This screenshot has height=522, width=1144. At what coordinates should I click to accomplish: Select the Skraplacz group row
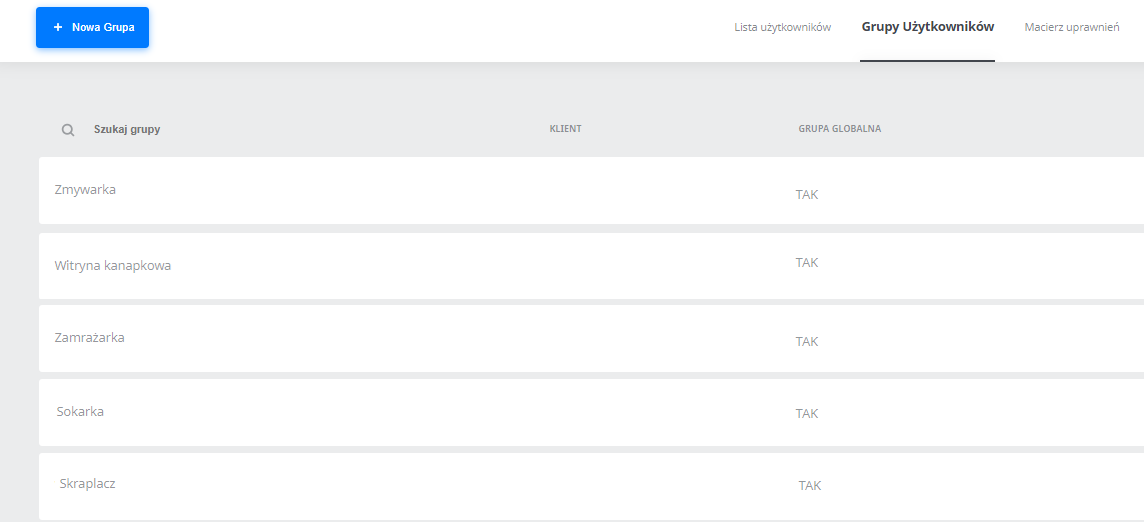pyautogui.click(x=591, y=486)
